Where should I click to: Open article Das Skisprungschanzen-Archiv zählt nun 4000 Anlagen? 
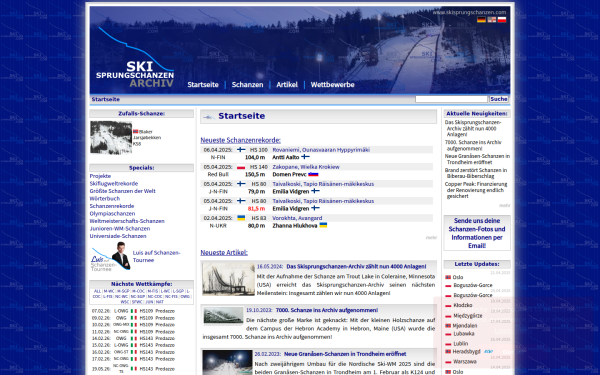coord(356,266)
